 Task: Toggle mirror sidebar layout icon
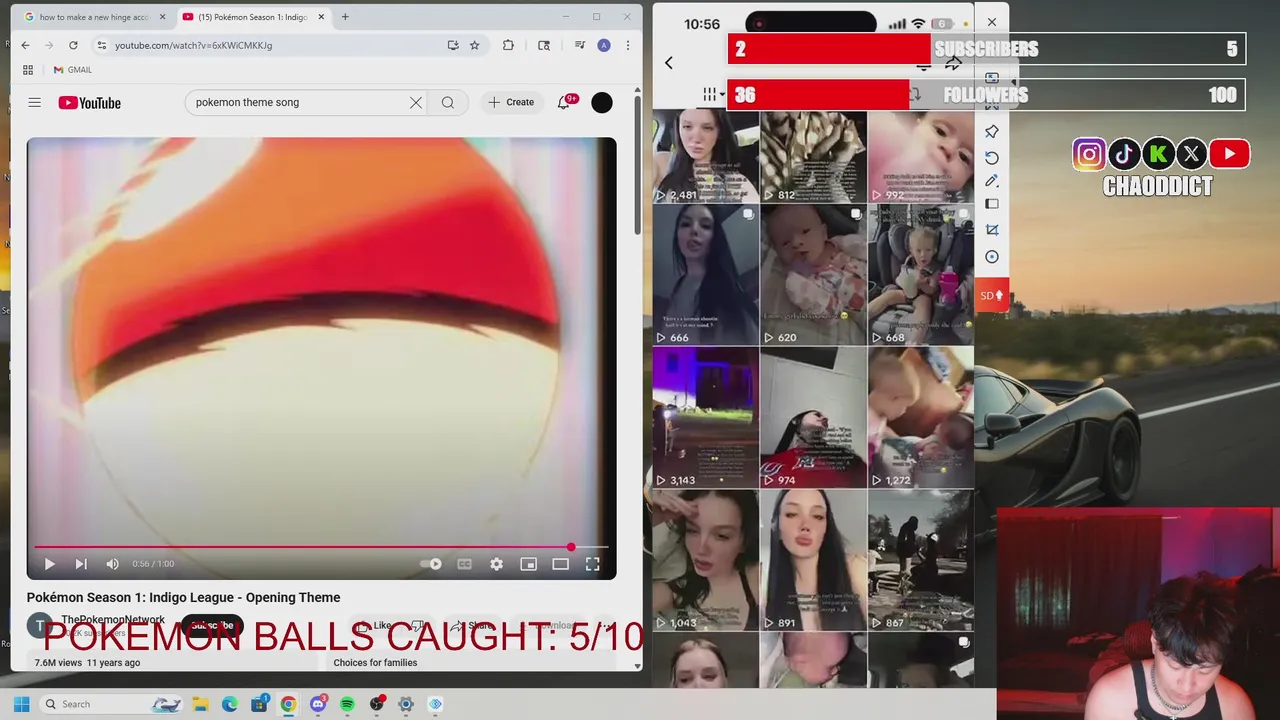(x=992, y=204)
